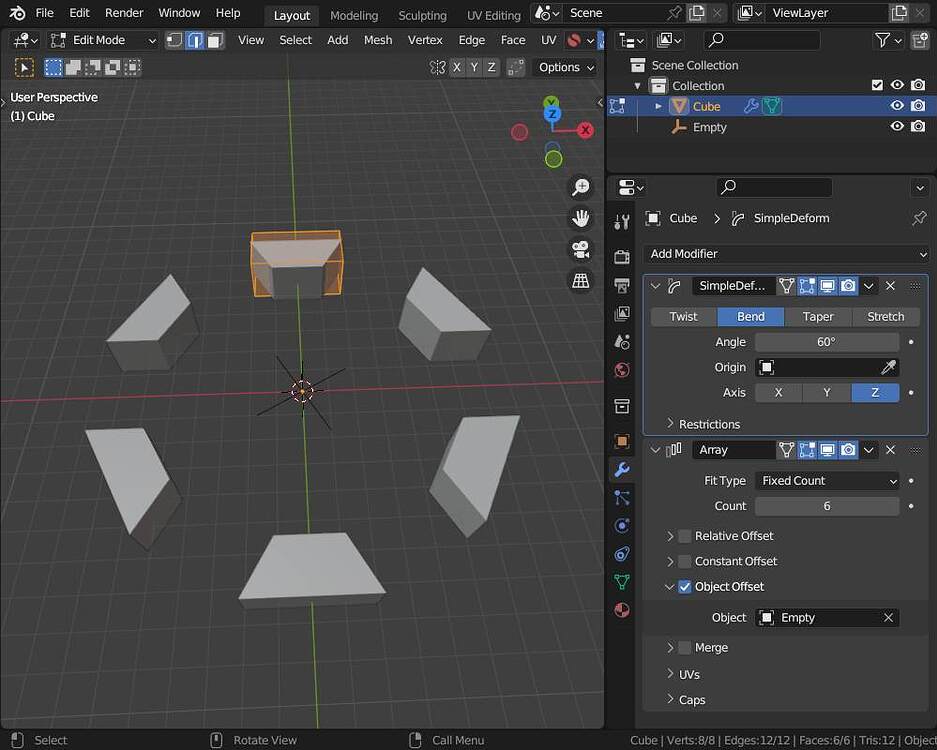Click the Angle 60° value field
Viewport: 937px width, 750px height.
(827, 342)
